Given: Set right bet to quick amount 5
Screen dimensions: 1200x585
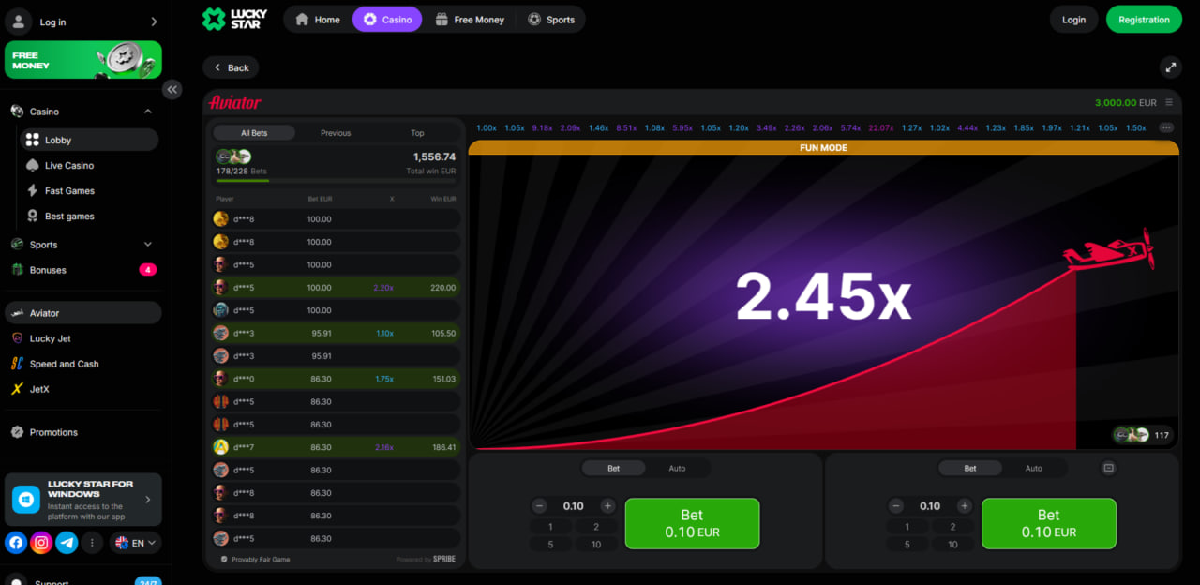Looking at the screenshot, I should (907, 544).
